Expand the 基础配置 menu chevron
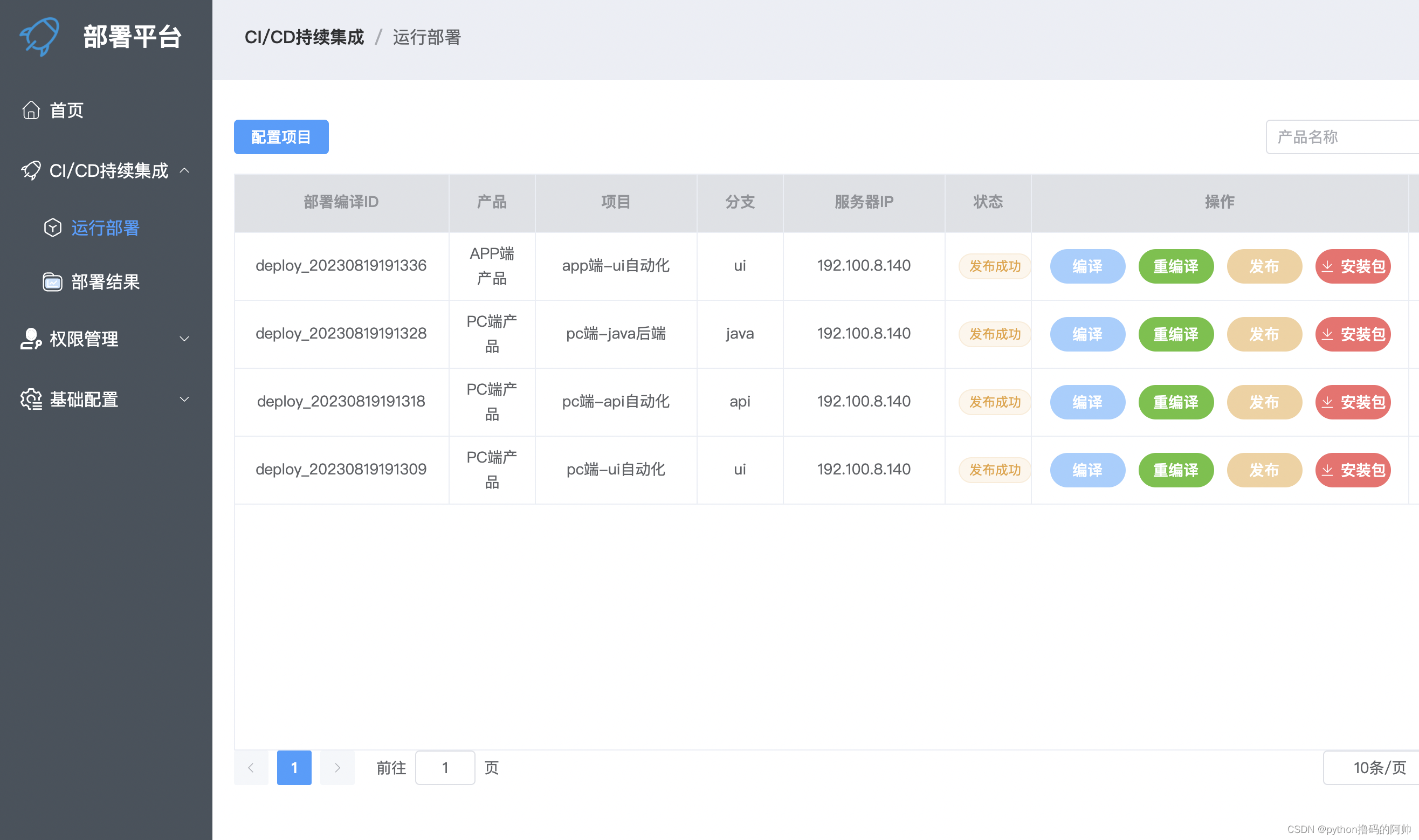Image resolution: width=1419 pixels, height=840 pixels. [184, 399]
